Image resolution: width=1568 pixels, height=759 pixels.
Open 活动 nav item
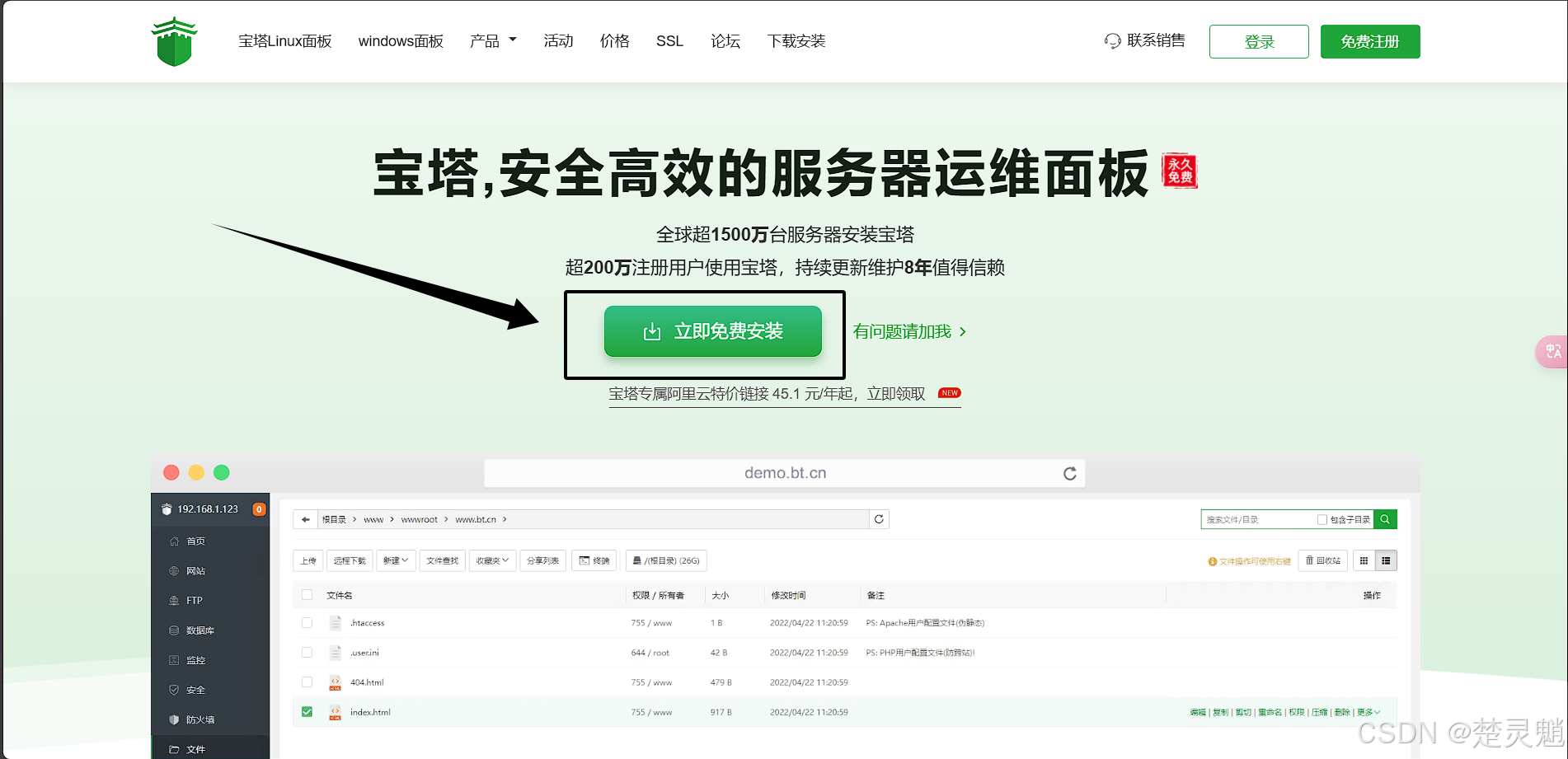pos(558,41)
